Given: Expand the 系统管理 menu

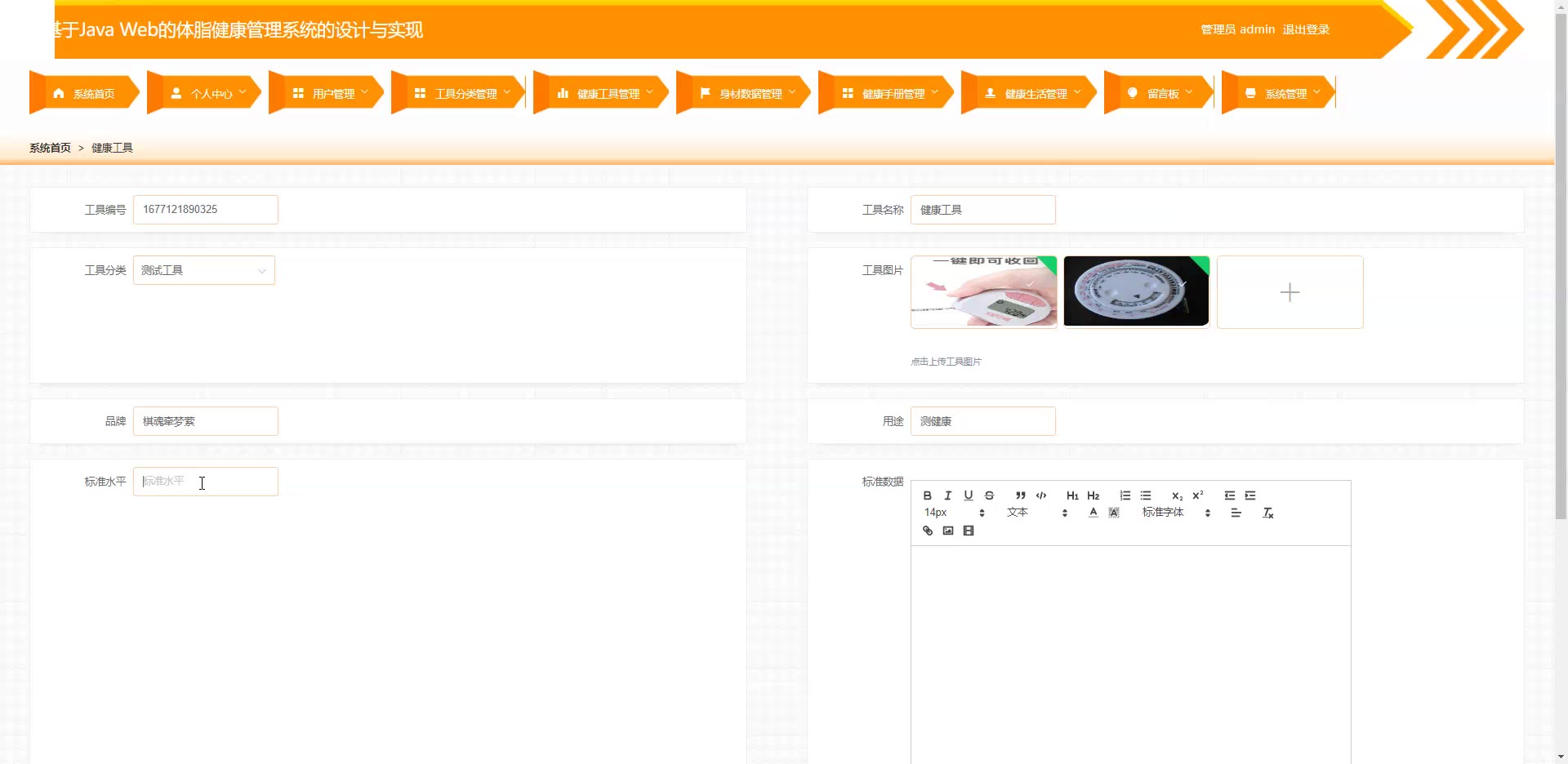Looking at the screenshot, I should tap(1279, 94).
